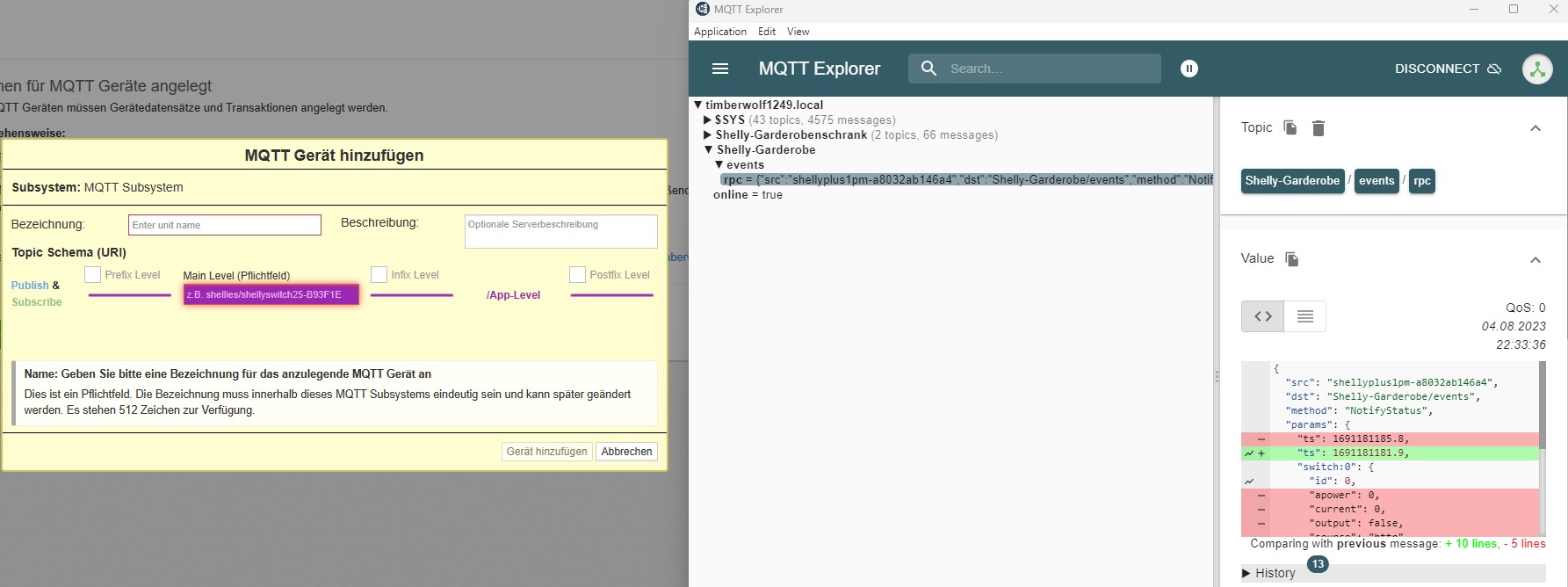Open the Application menu
The width and height of the screenshot is (1568, 587).
[x=720, y=32]
